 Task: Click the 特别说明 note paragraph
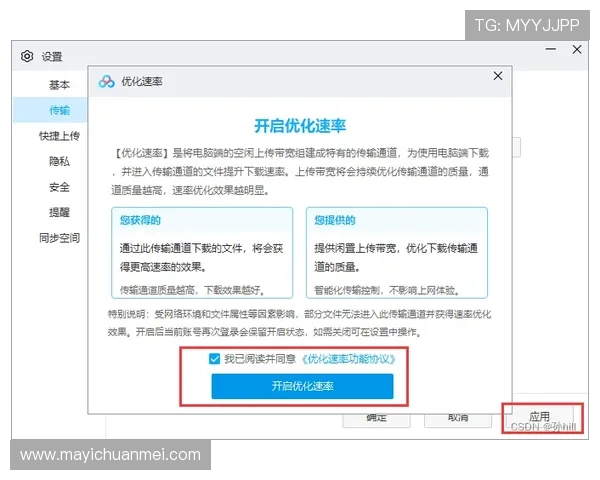point(300,323)
